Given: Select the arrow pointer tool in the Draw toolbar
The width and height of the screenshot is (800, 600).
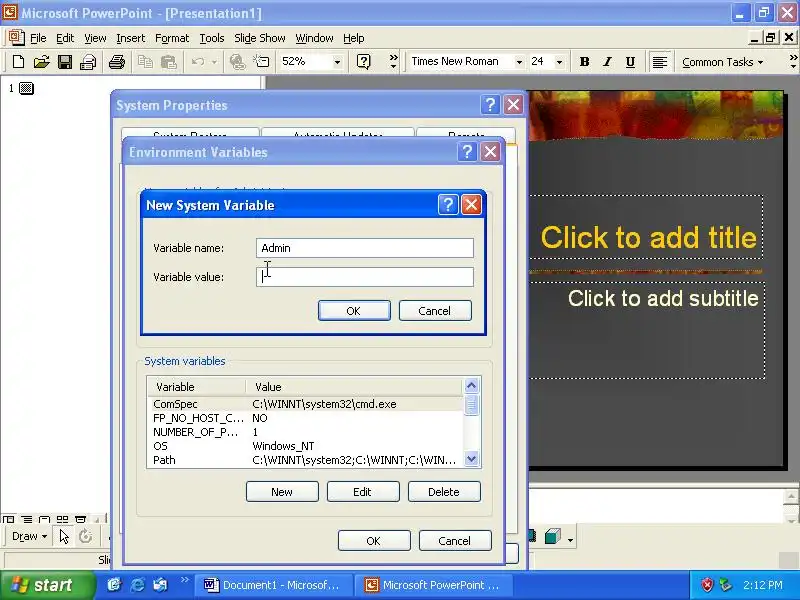Looking at the screenshot, I should 64,536.
